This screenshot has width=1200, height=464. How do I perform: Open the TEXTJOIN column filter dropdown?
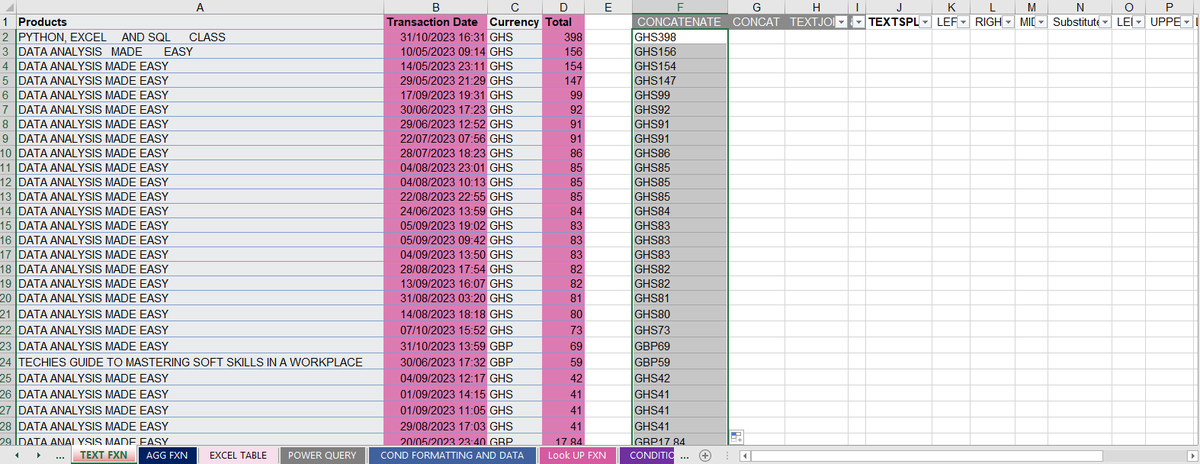(x=841, y=22)
